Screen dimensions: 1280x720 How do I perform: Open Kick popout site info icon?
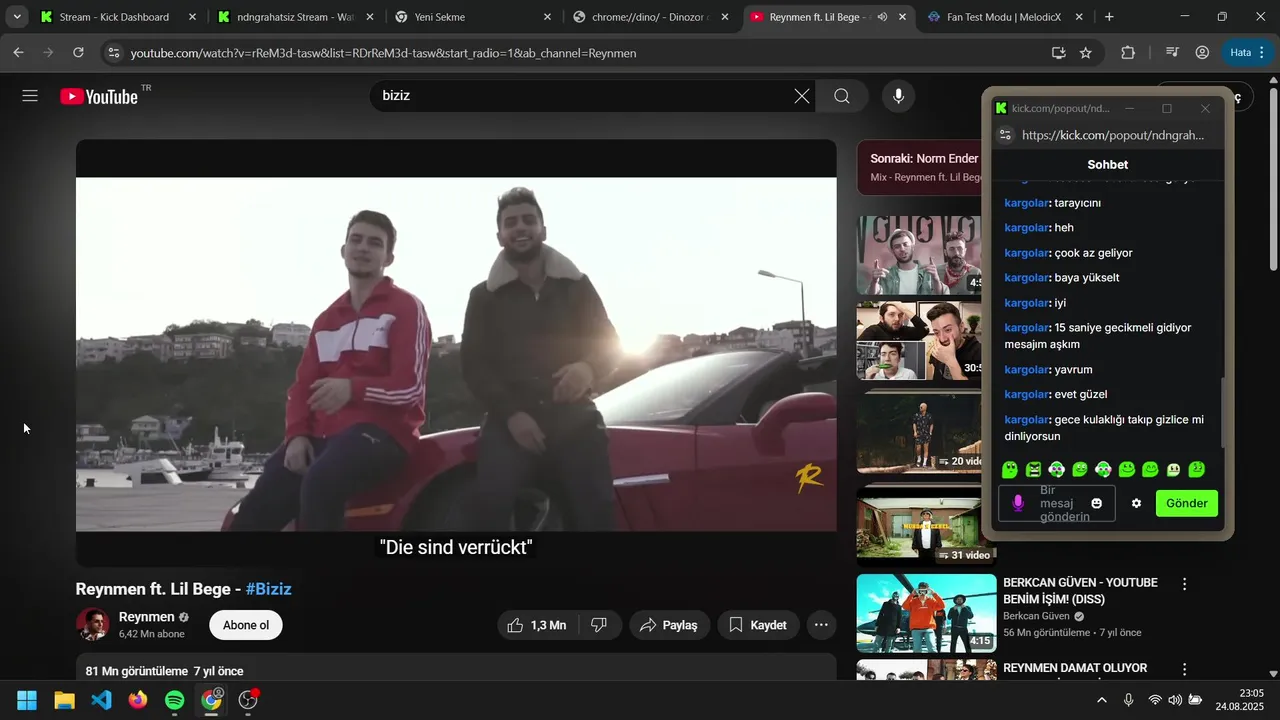click(1006, 135)
